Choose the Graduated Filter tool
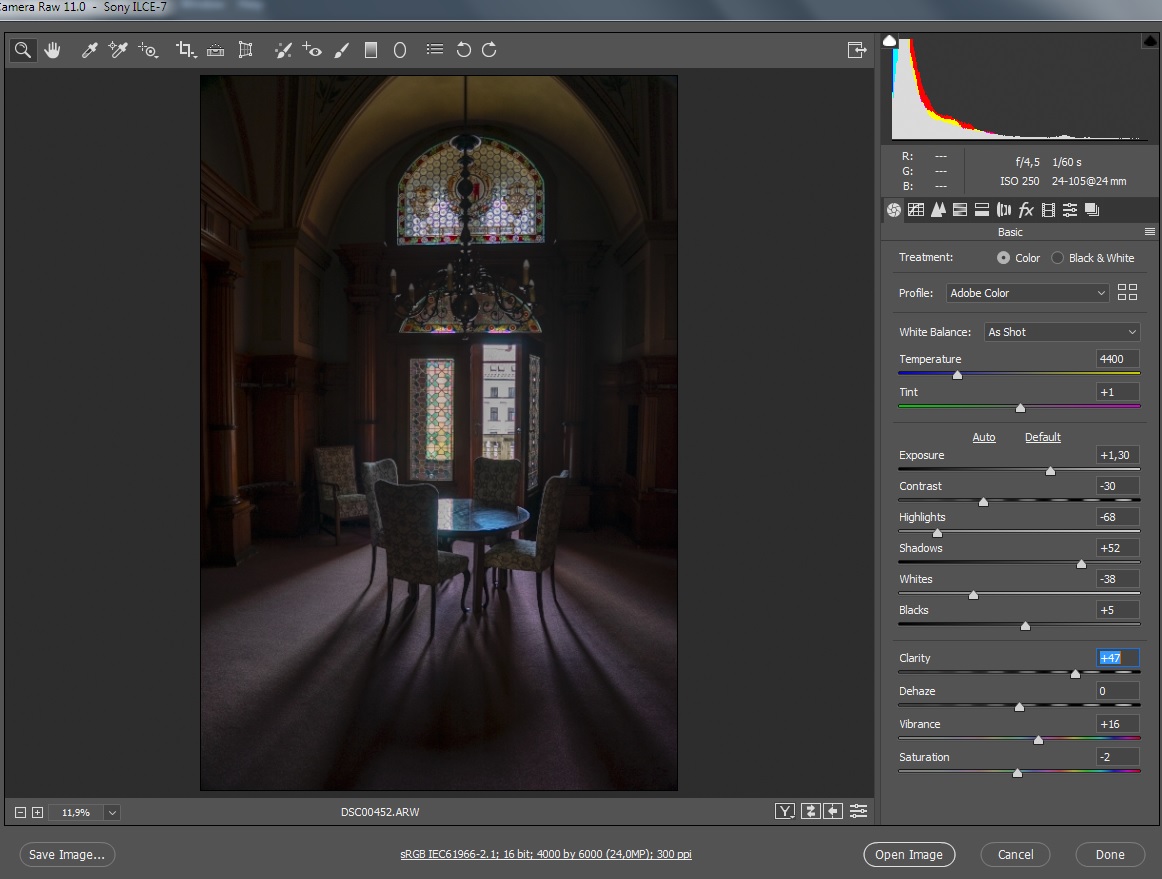Image resolution: width=1162 pixels, height=879 pixels. point(371,50)
